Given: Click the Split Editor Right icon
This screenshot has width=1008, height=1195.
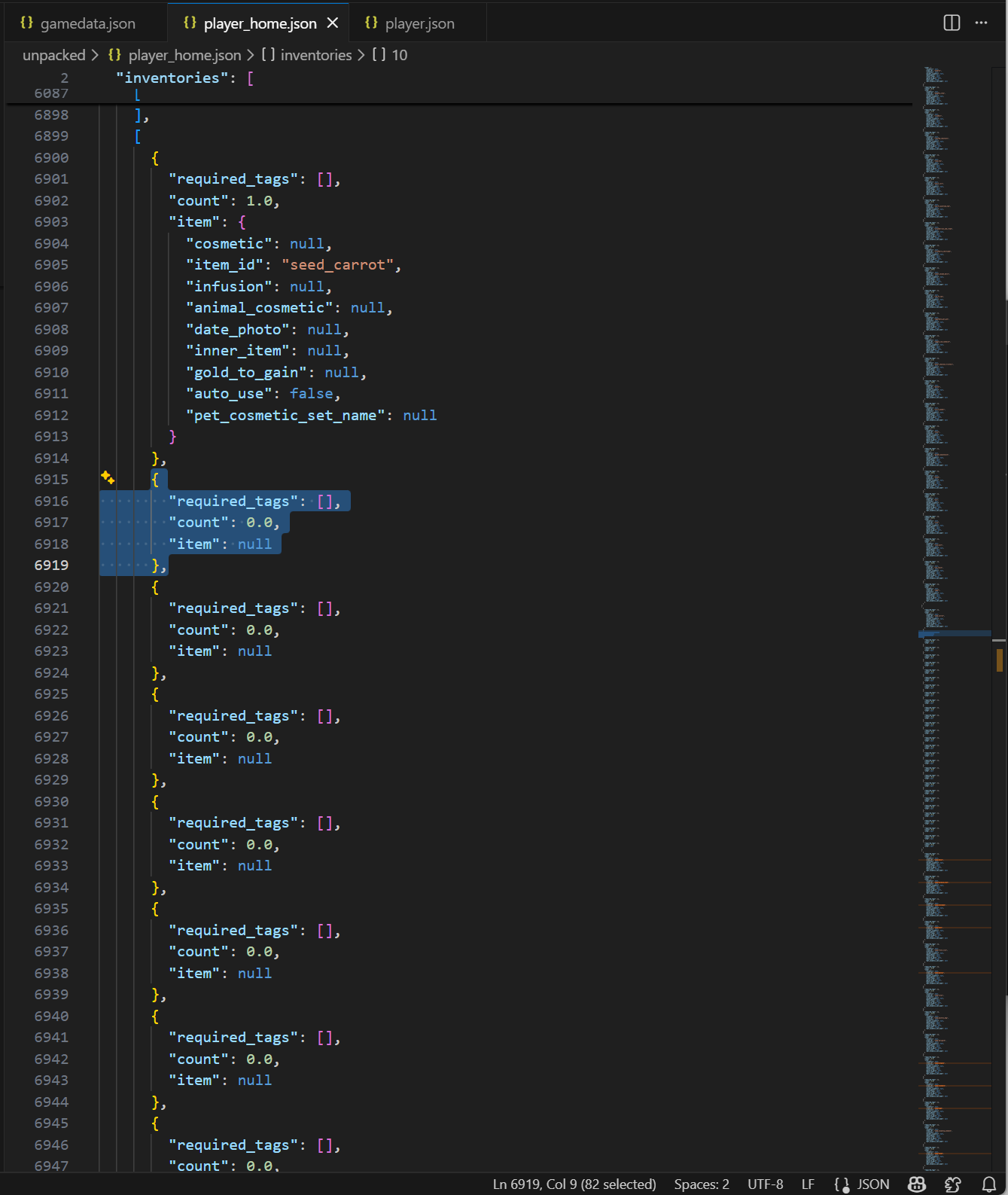Looking at the screenshot, I should pos(952,23).
